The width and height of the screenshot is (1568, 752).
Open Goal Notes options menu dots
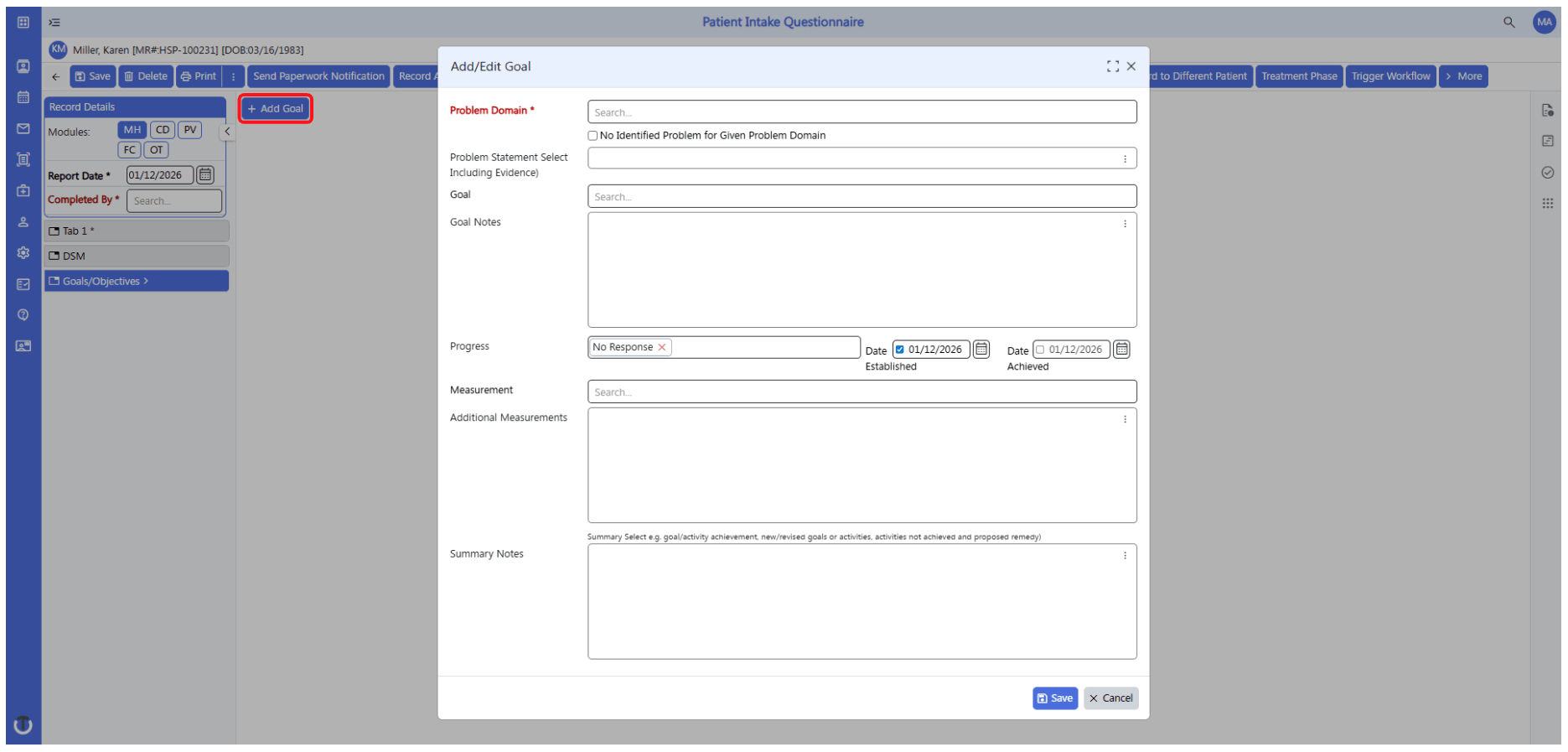coord(1125,224)
